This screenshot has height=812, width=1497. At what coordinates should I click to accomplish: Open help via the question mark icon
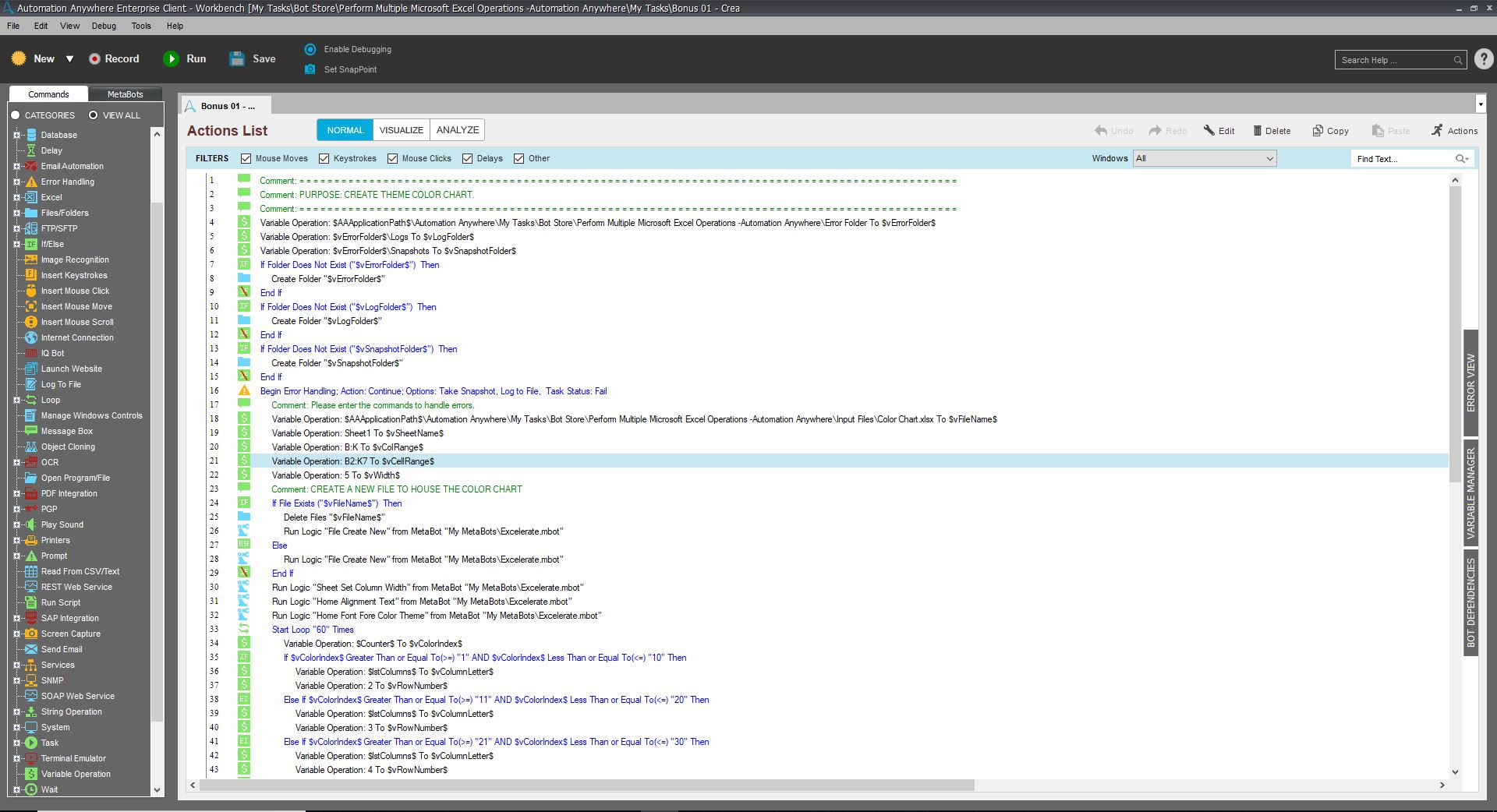coord(1484,59)
